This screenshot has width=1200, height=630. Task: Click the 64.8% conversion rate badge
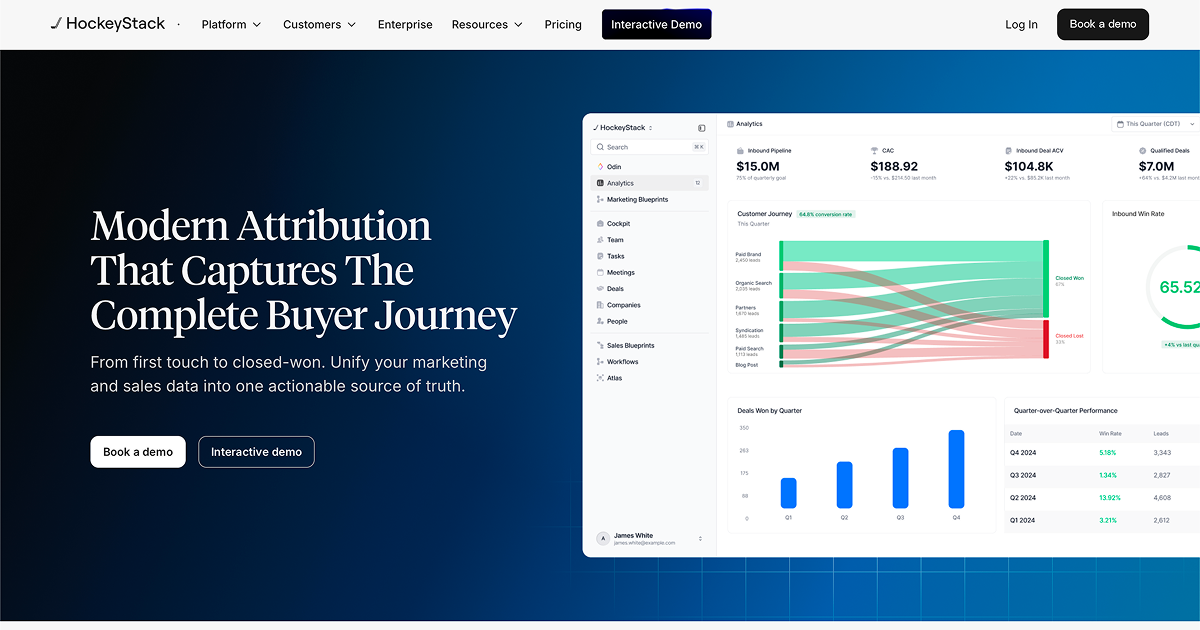826,214
